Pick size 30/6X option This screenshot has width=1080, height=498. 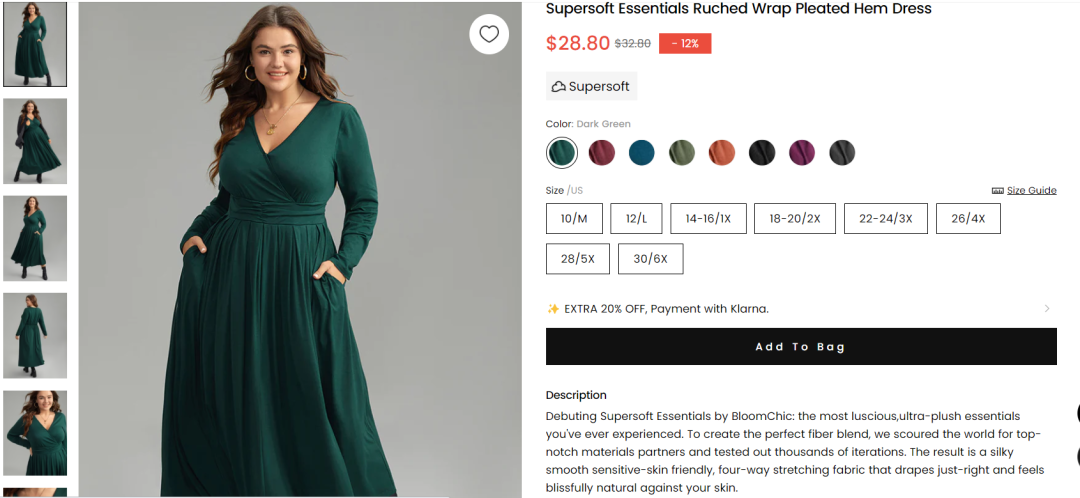[x=650, y=259]
